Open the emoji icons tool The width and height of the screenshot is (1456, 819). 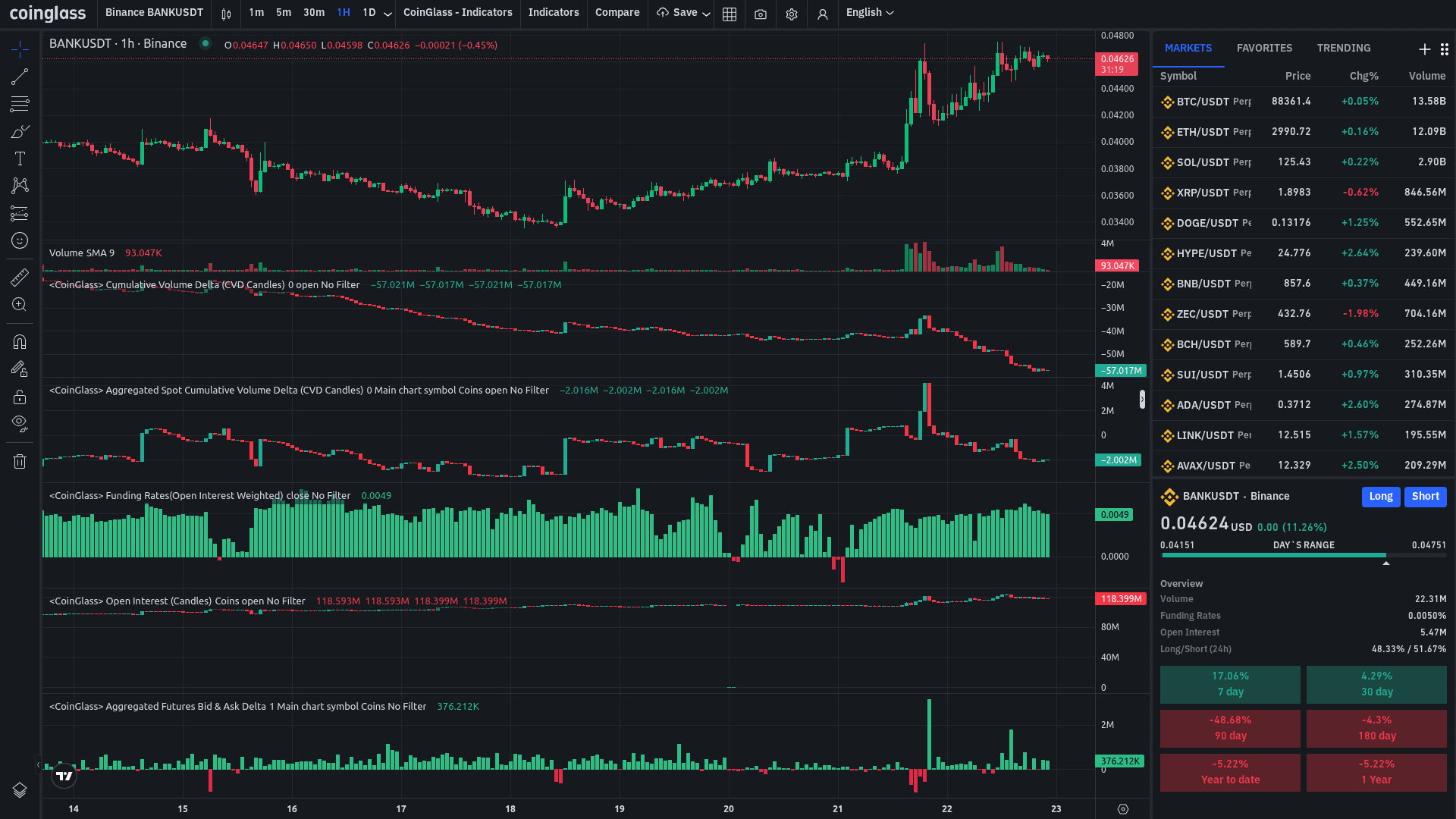pyautogui.click(x=20, y=240)
